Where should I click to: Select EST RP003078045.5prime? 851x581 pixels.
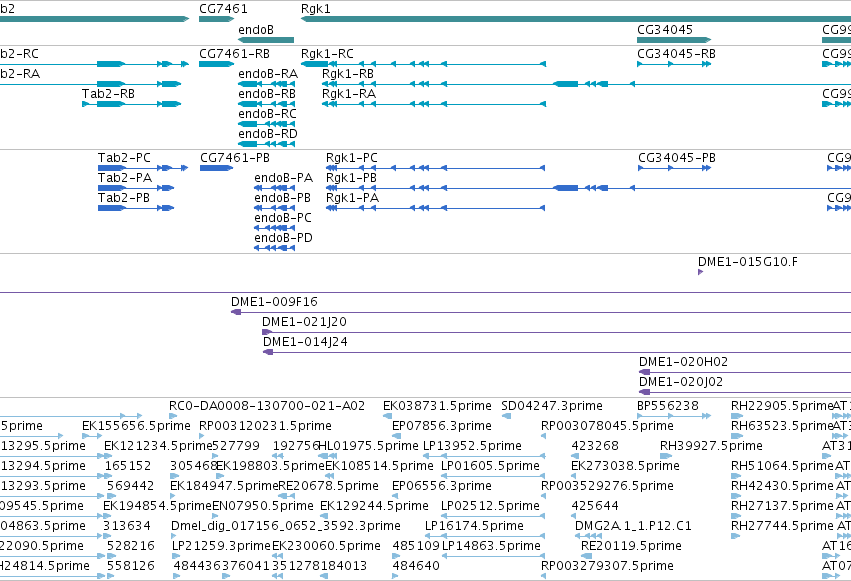tap(607, 426)
